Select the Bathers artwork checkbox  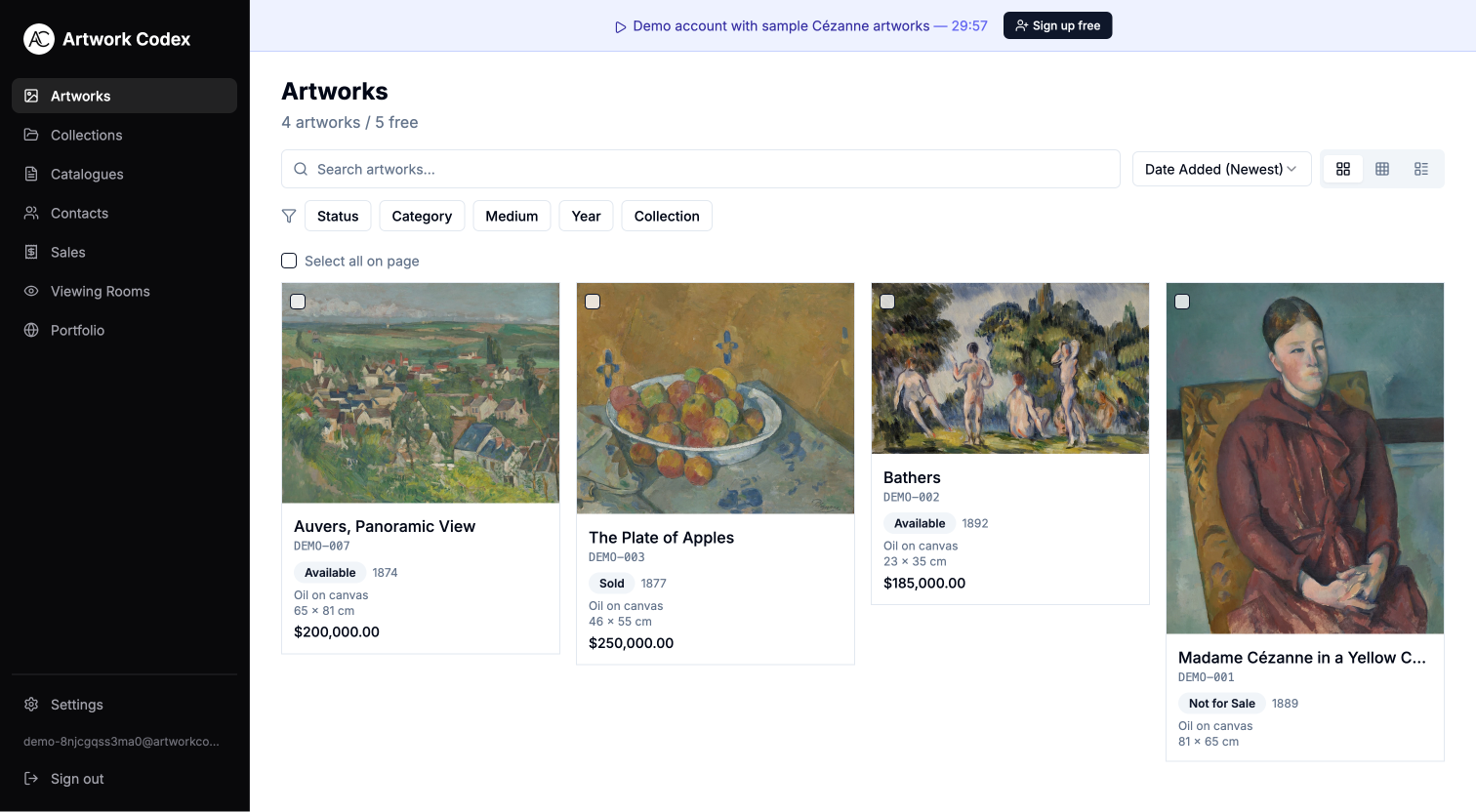point(888,302)
